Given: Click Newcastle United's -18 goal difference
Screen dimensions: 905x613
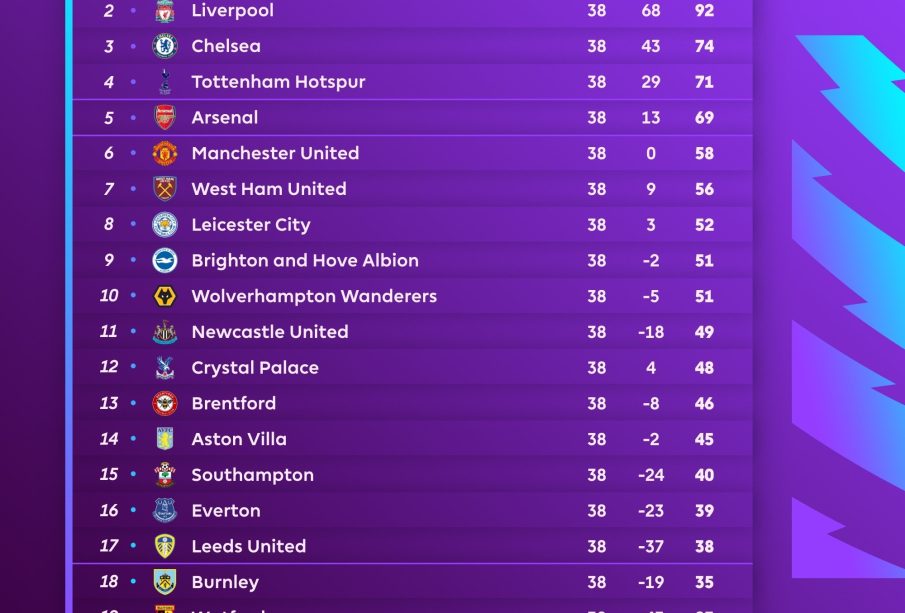Looking at the screenshot, I should (x=651, y=332).
